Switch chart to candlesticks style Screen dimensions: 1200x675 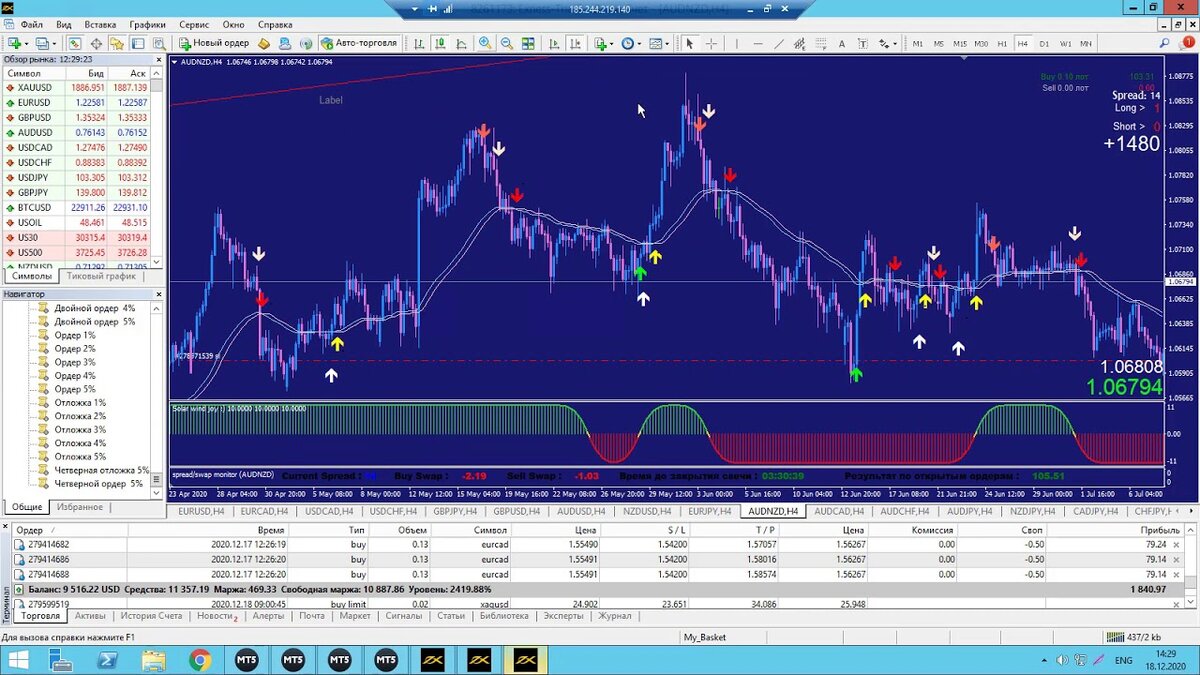point(440,43)
